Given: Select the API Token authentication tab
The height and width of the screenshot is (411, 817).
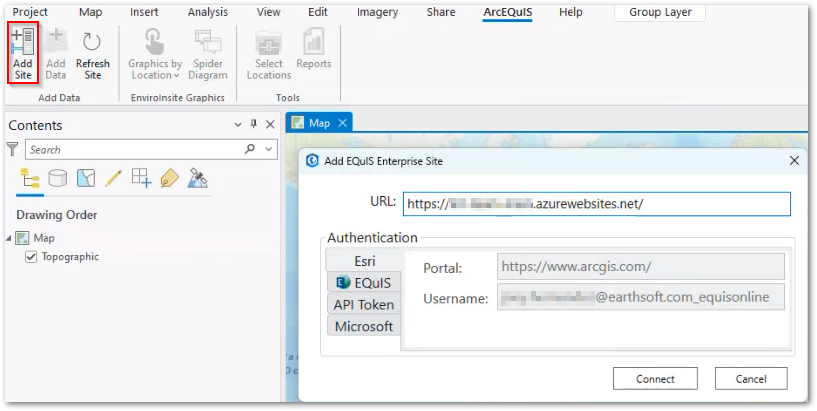Looking at the screenshot, I should point(364,305).
